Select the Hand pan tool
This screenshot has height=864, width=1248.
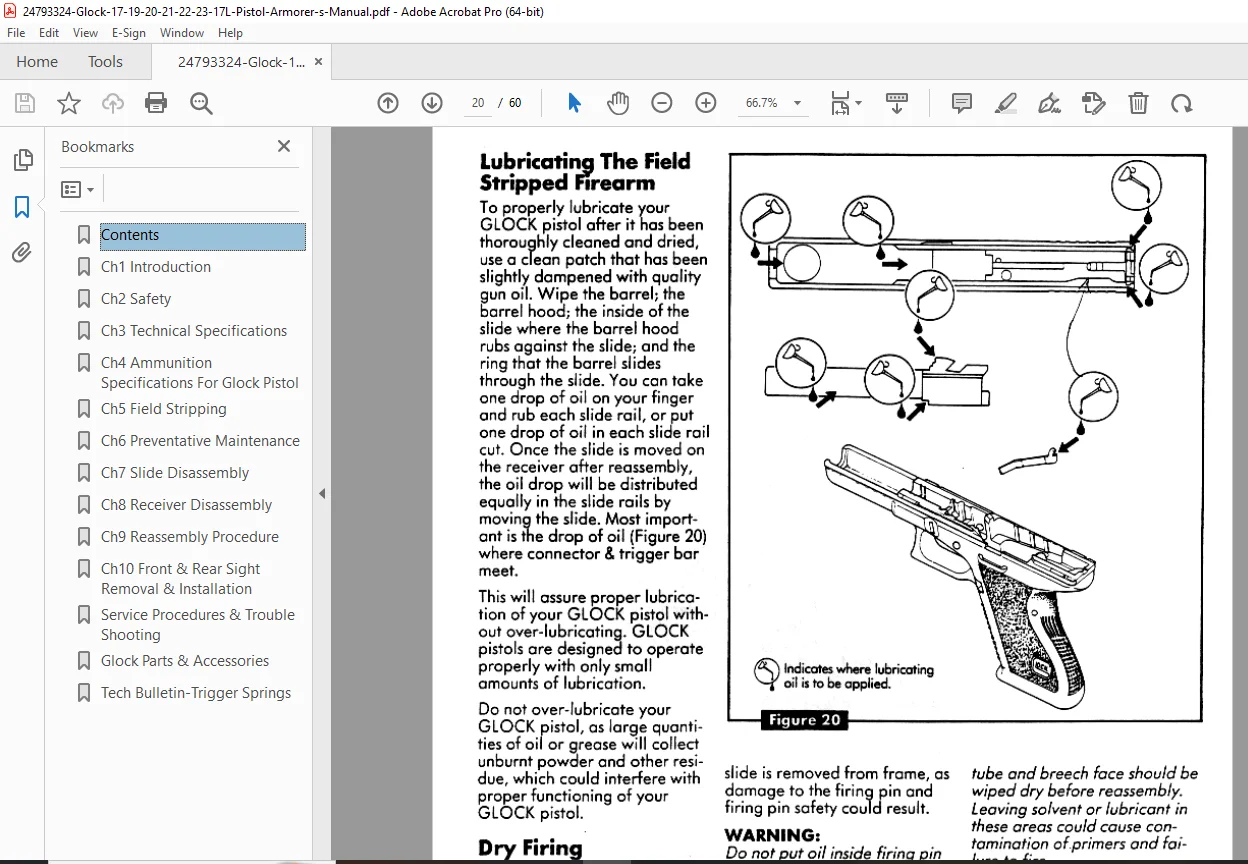click(x=618, y=103)
